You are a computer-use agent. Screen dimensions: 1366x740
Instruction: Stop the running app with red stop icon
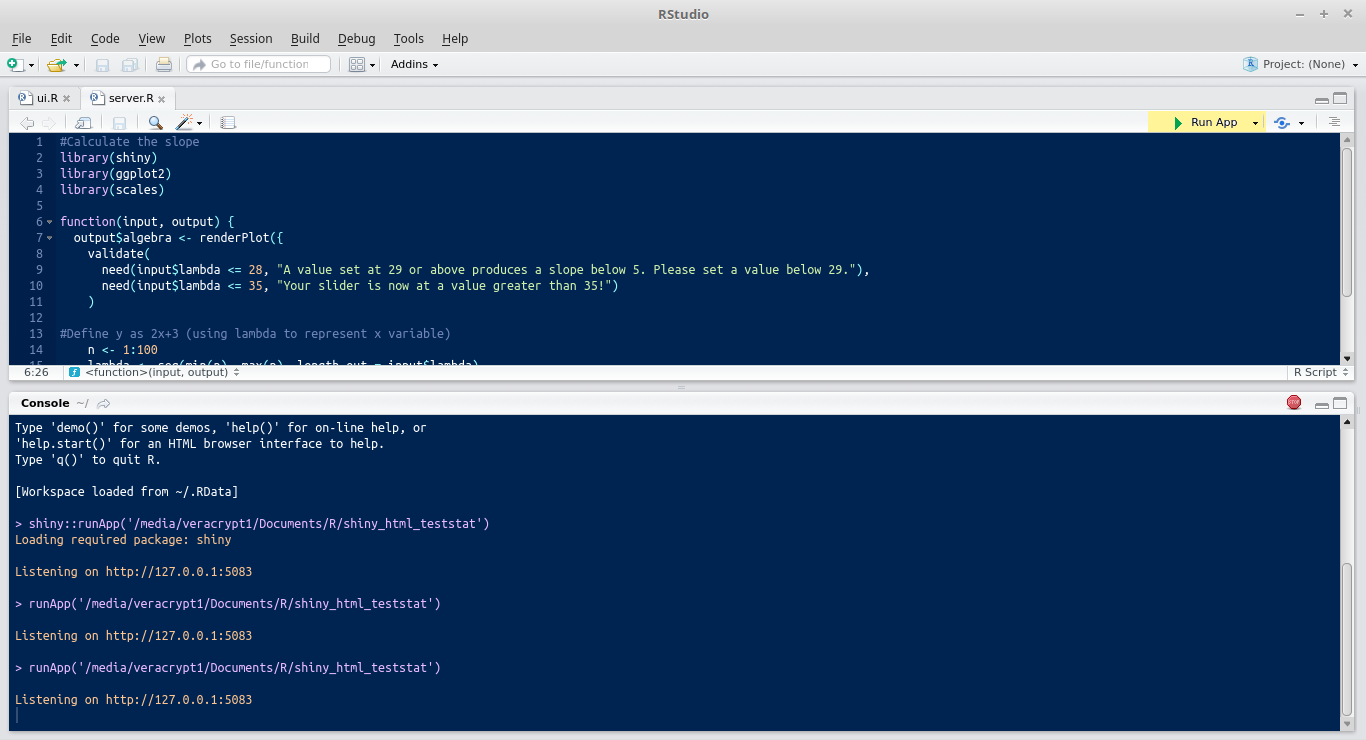[1294, 403]
